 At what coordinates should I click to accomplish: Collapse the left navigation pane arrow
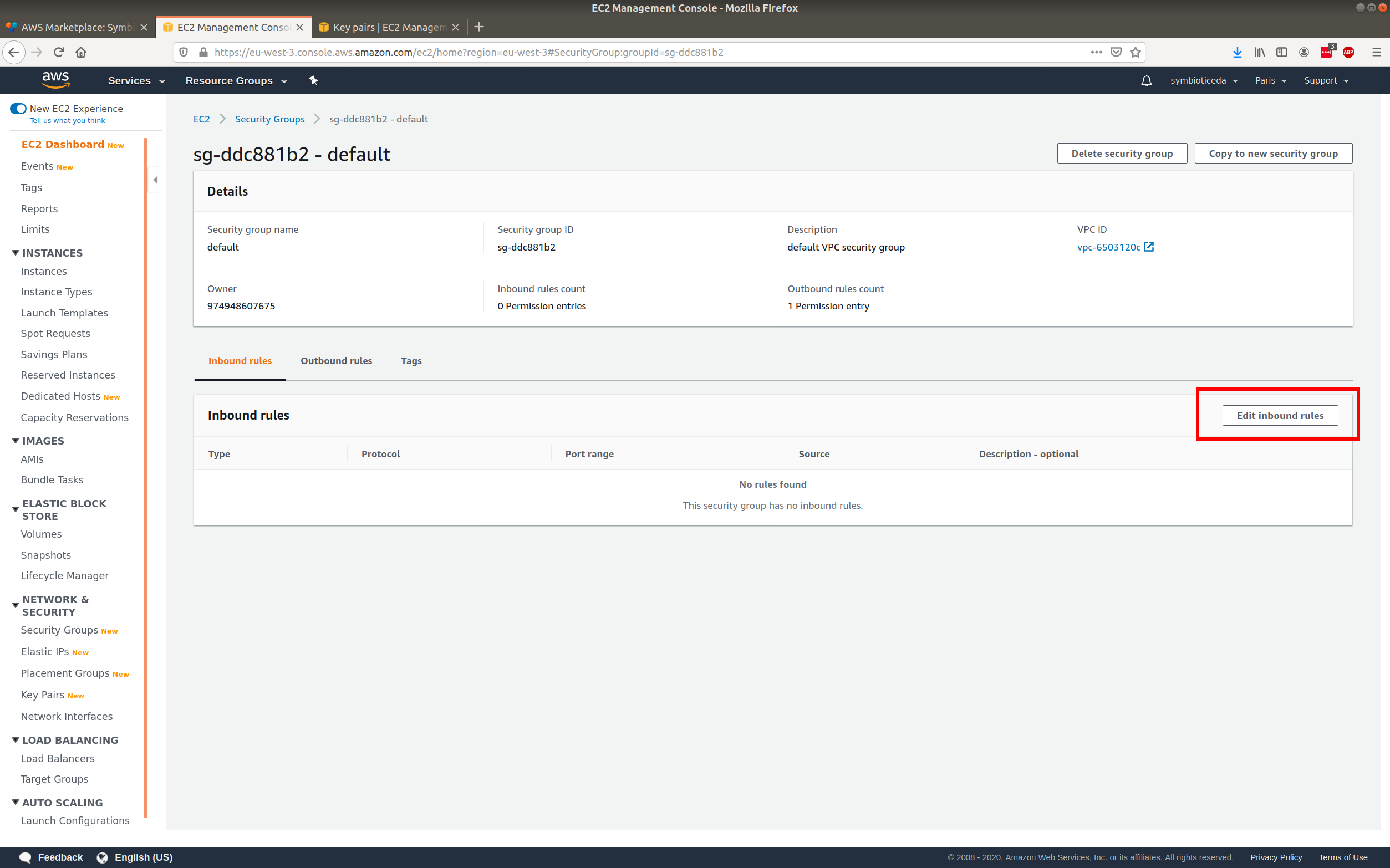click(x=155, y=180)
